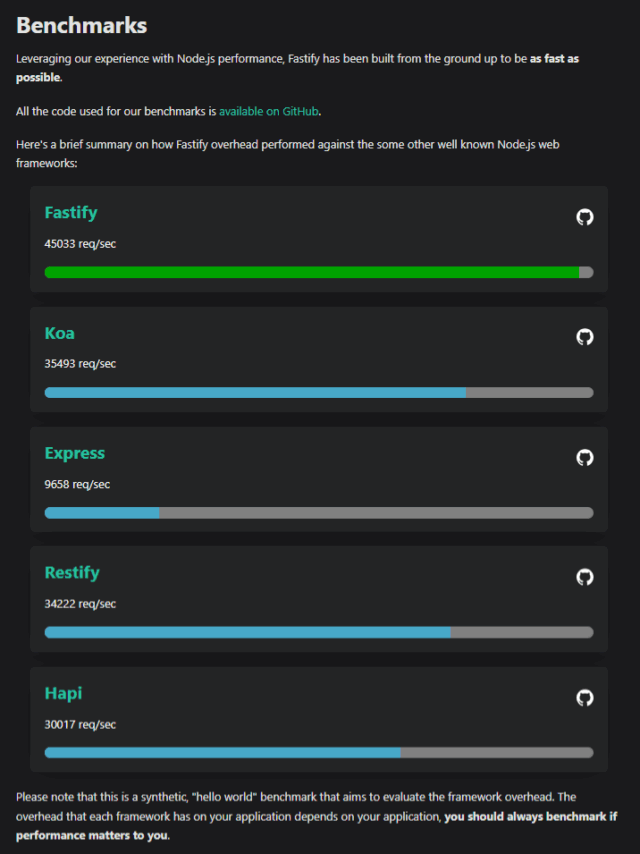Screen dimensions: 640x854
Task: Open the Restify framework title link
Action: 72,573
